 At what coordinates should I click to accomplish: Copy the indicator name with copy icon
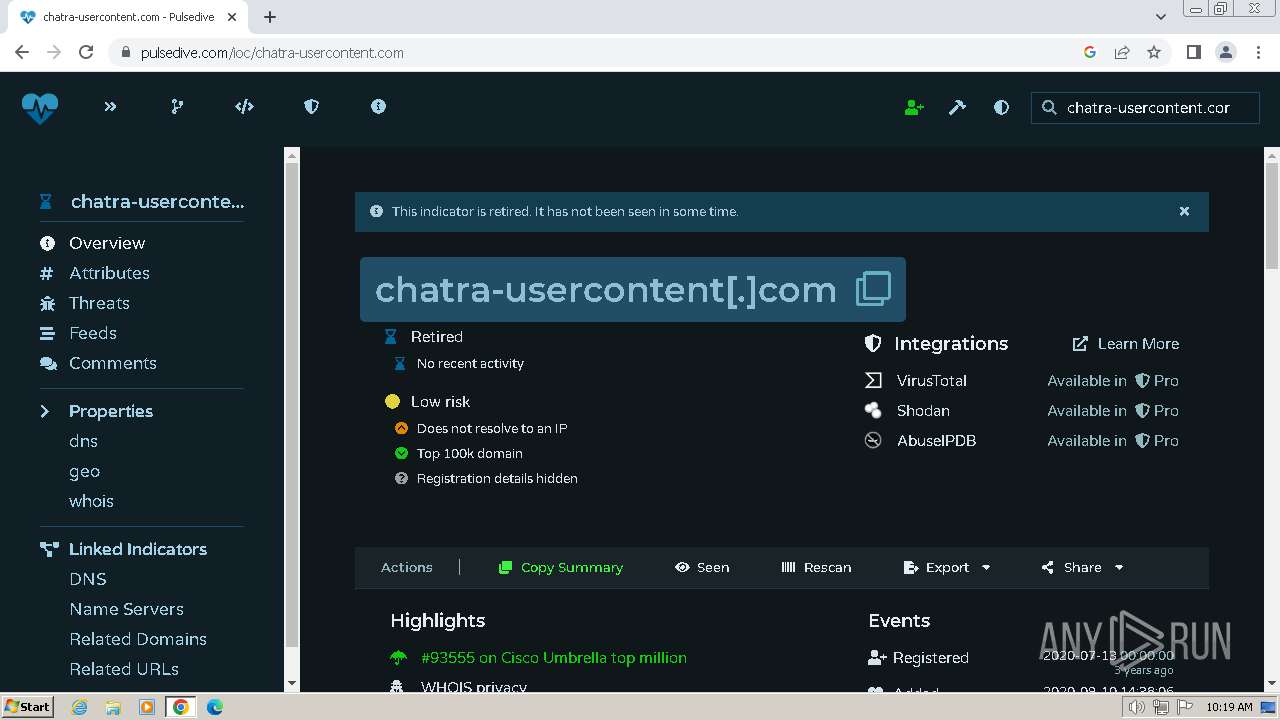[873, 289]
